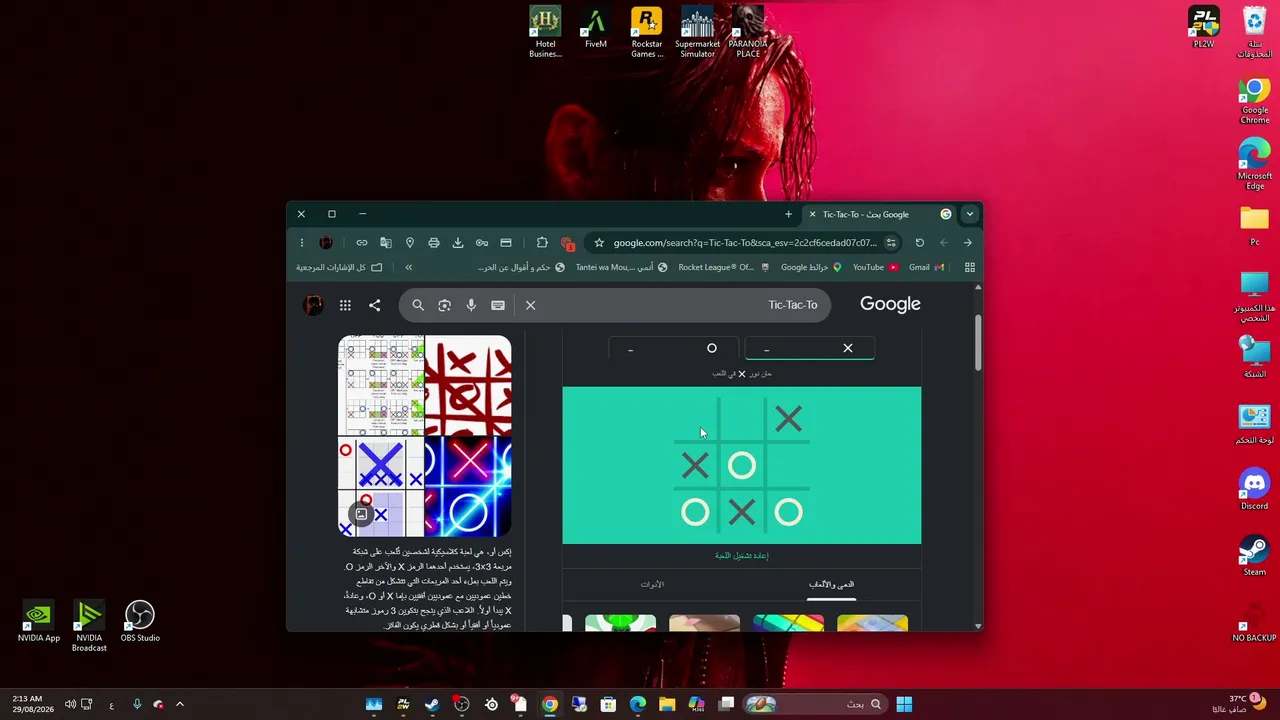Bookmark this page with the star icon
1280x720 pixels.
pyautogui.click(x=599, y=243)
